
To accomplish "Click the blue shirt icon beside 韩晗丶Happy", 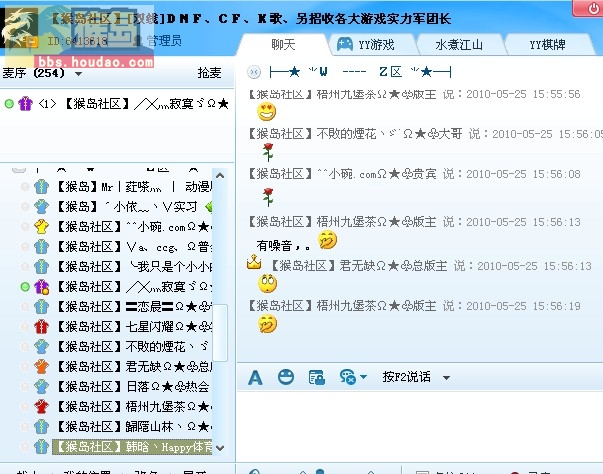I will pyautogui.click(x=41, y=447).
